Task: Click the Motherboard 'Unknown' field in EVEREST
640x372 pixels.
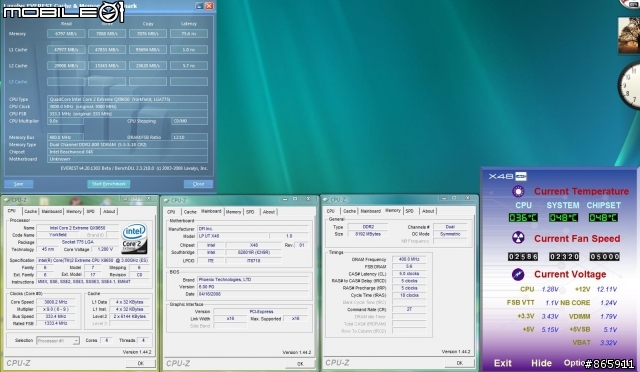Action: 127,159
